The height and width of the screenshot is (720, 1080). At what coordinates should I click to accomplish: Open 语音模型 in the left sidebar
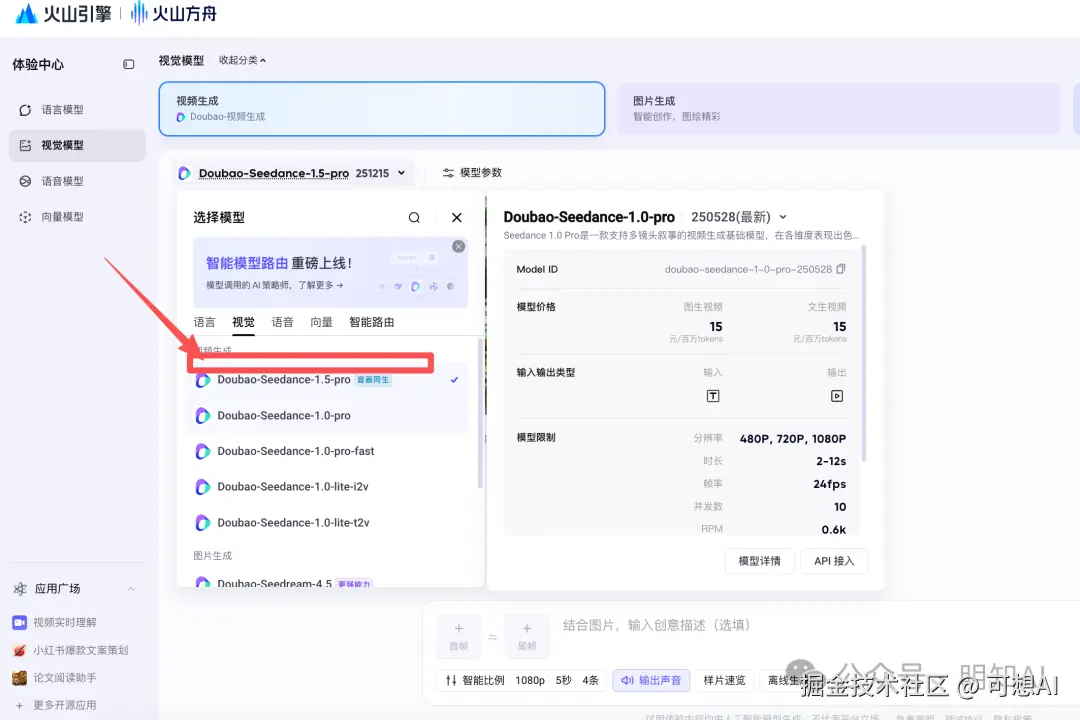click(77, 181)
